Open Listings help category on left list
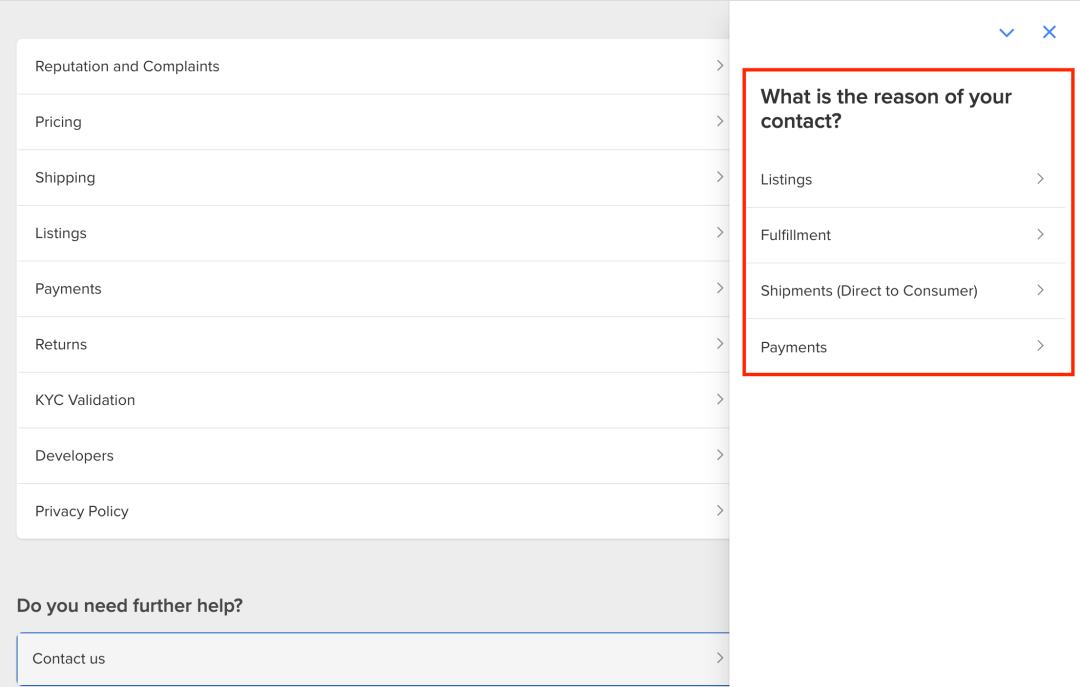This screenshot has width=1080, height=687. [61, 233]
